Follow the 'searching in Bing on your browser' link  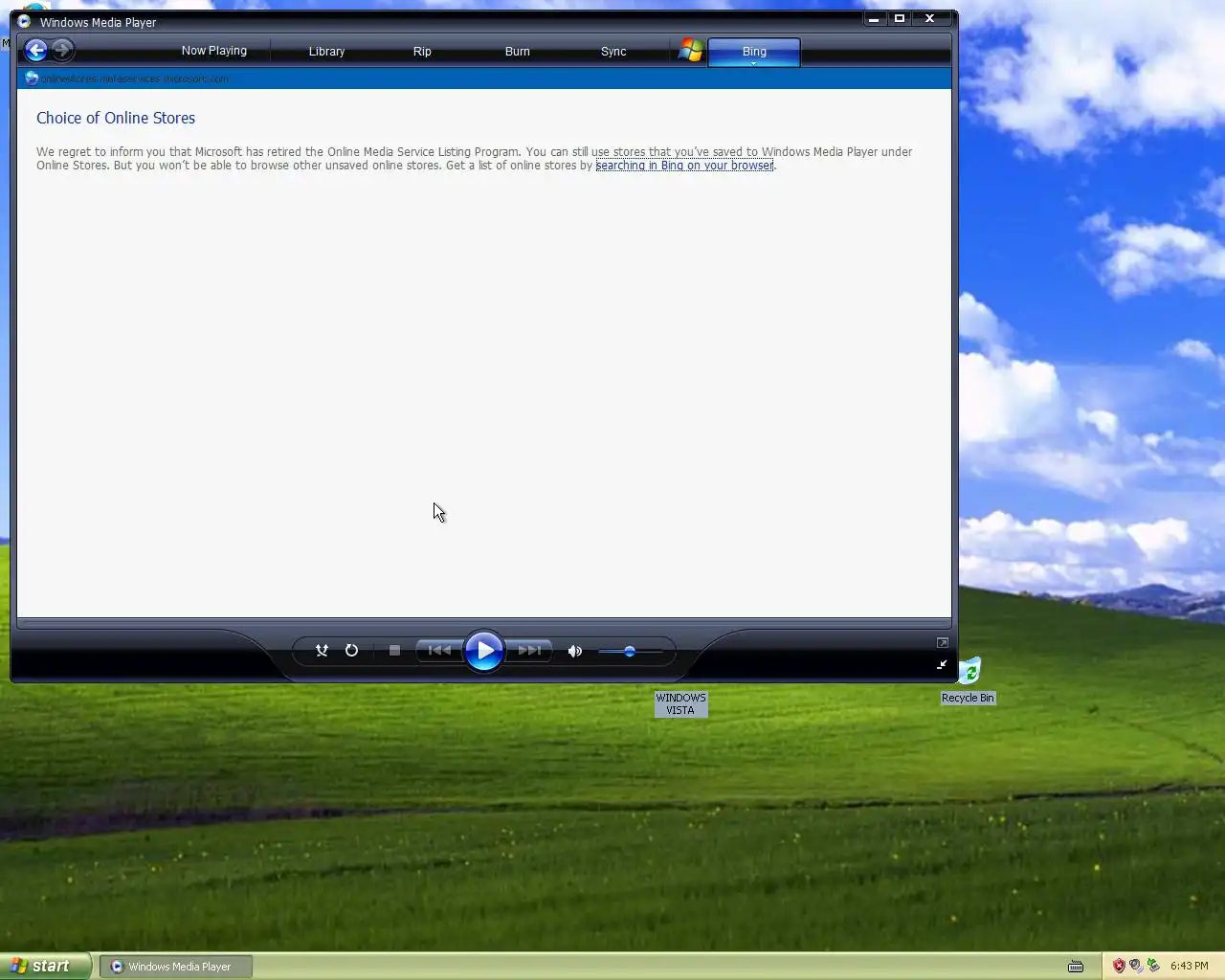point(684,166)
